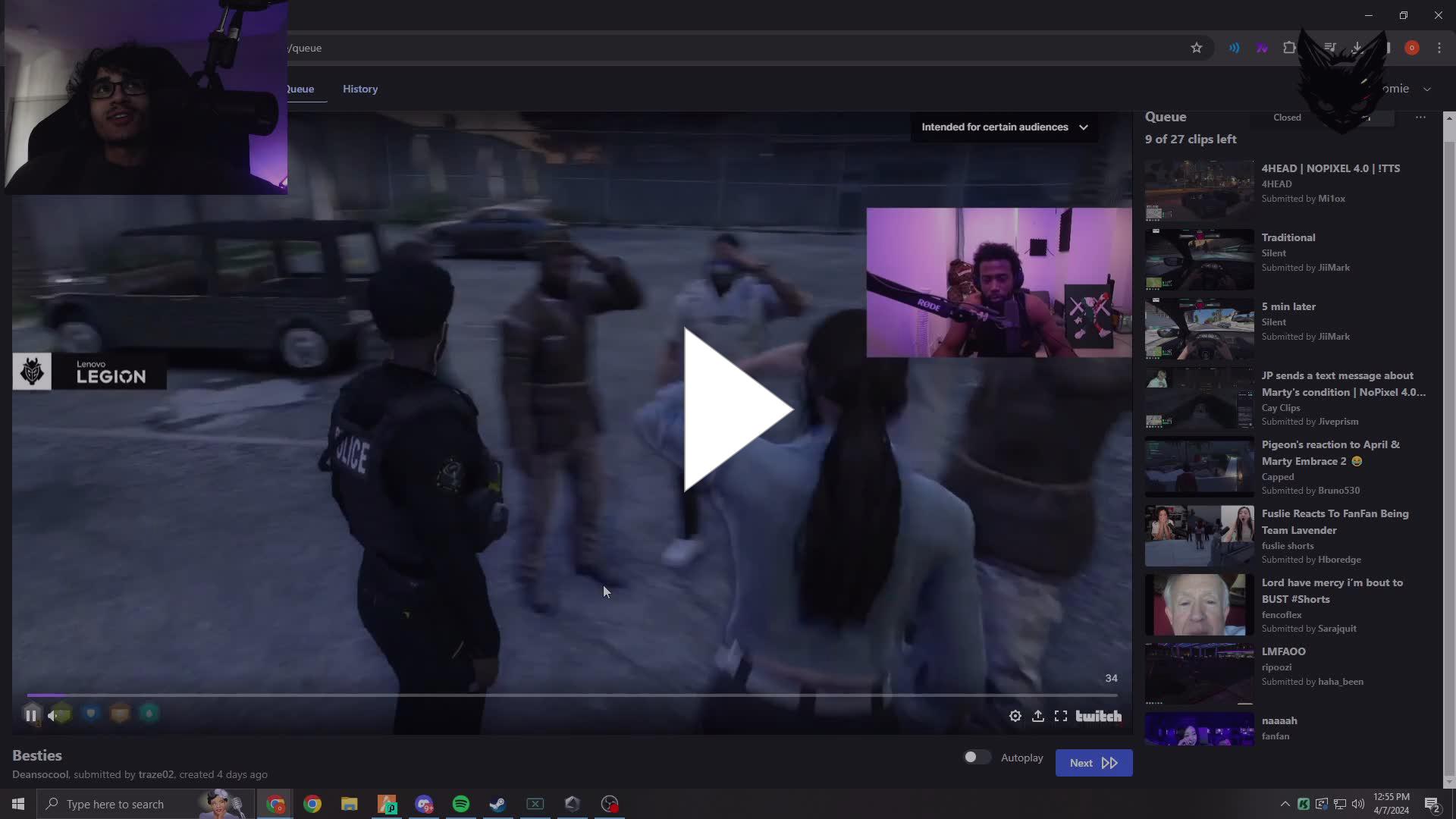Viewport: 1456px width, 819px height.
Task: Click the settings gear in the video player
Action: pyautogui.click(x=1015, y=715)
